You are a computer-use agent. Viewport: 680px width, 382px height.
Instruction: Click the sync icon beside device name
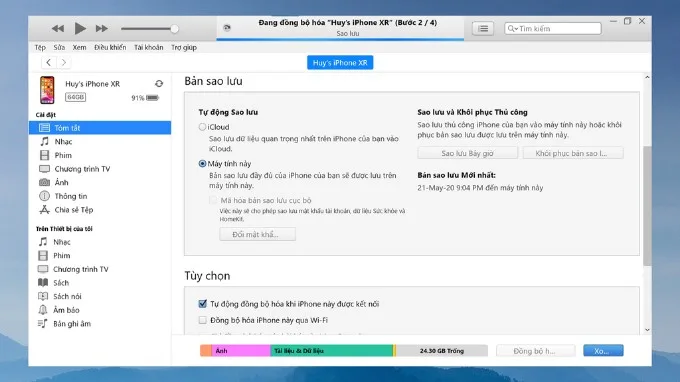(x=159, y=84)
